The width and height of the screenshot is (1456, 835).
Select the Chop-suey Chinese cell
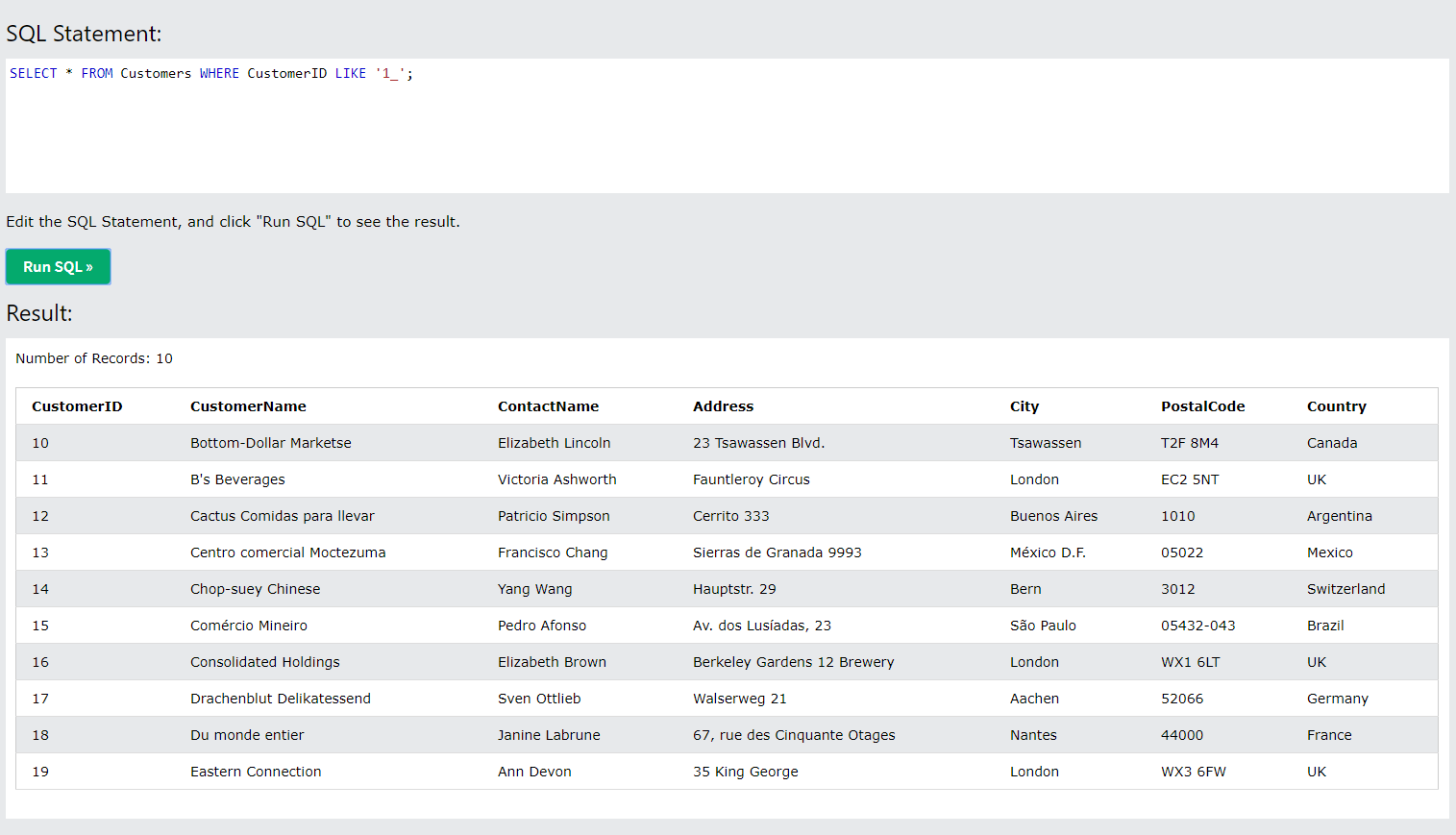click(256, 589)
